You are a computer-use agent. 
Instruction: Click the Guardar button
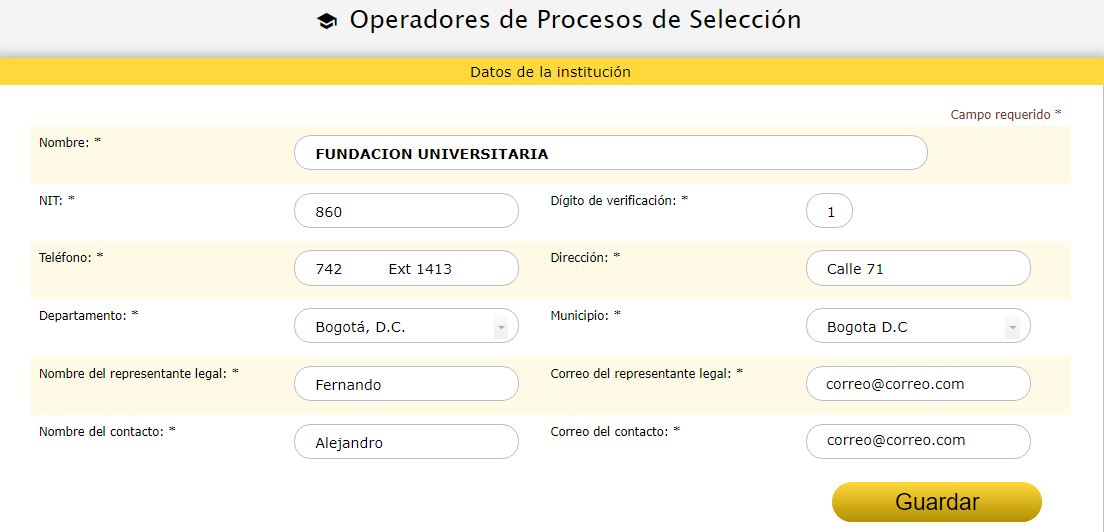(936, 502)
